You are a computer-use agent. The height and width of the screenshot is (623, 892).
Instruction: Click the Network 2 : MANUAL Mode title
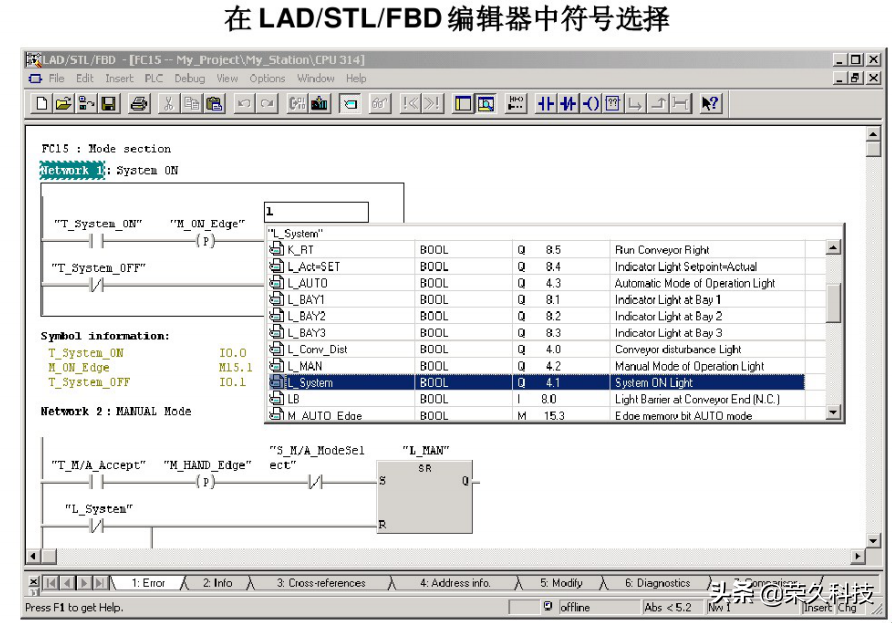(x=116, y=411)
